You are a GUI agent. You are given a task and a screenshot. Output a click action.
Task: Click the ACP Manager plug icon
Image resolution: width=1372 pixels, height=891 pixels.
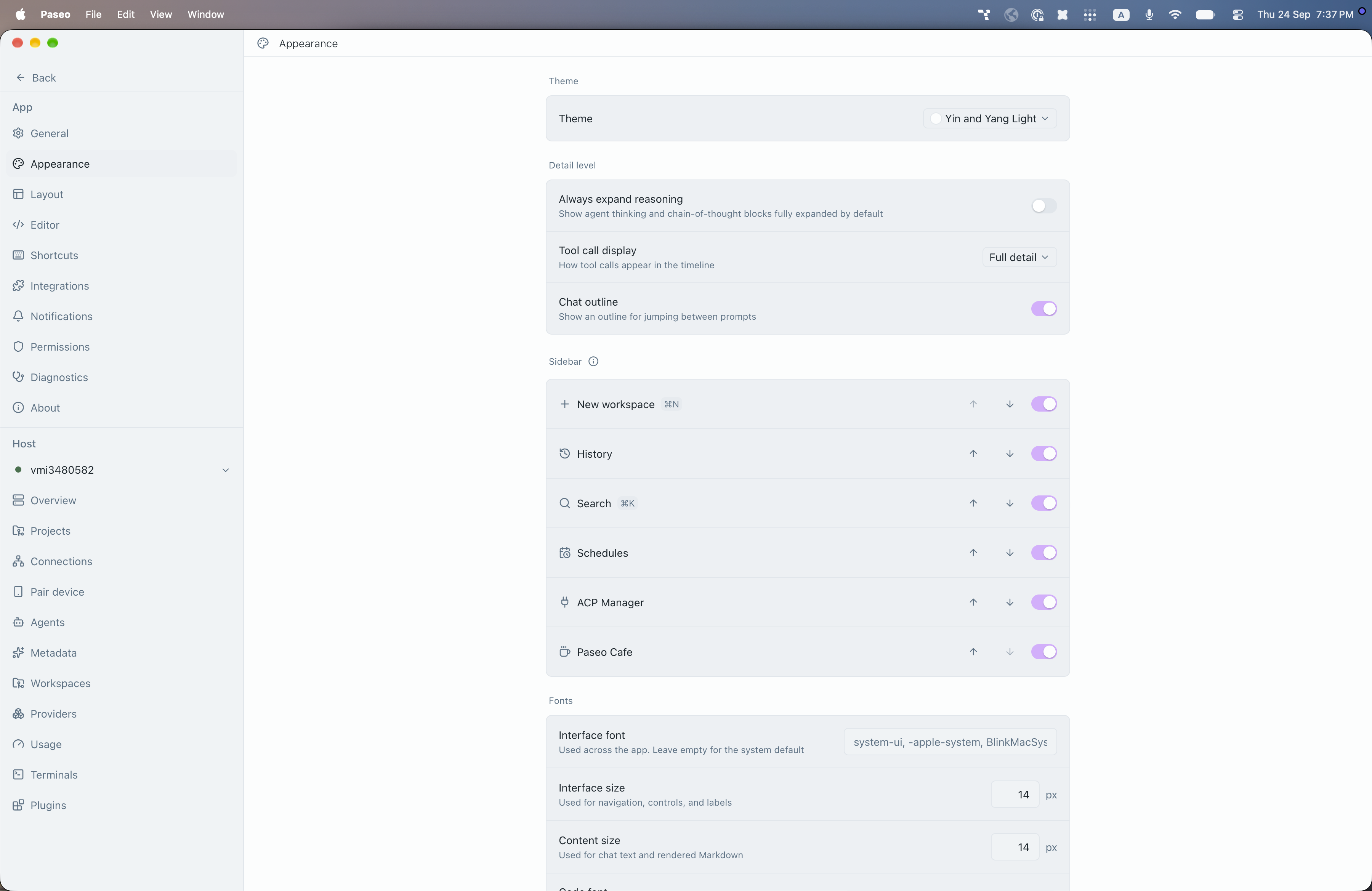coord(564,602)
